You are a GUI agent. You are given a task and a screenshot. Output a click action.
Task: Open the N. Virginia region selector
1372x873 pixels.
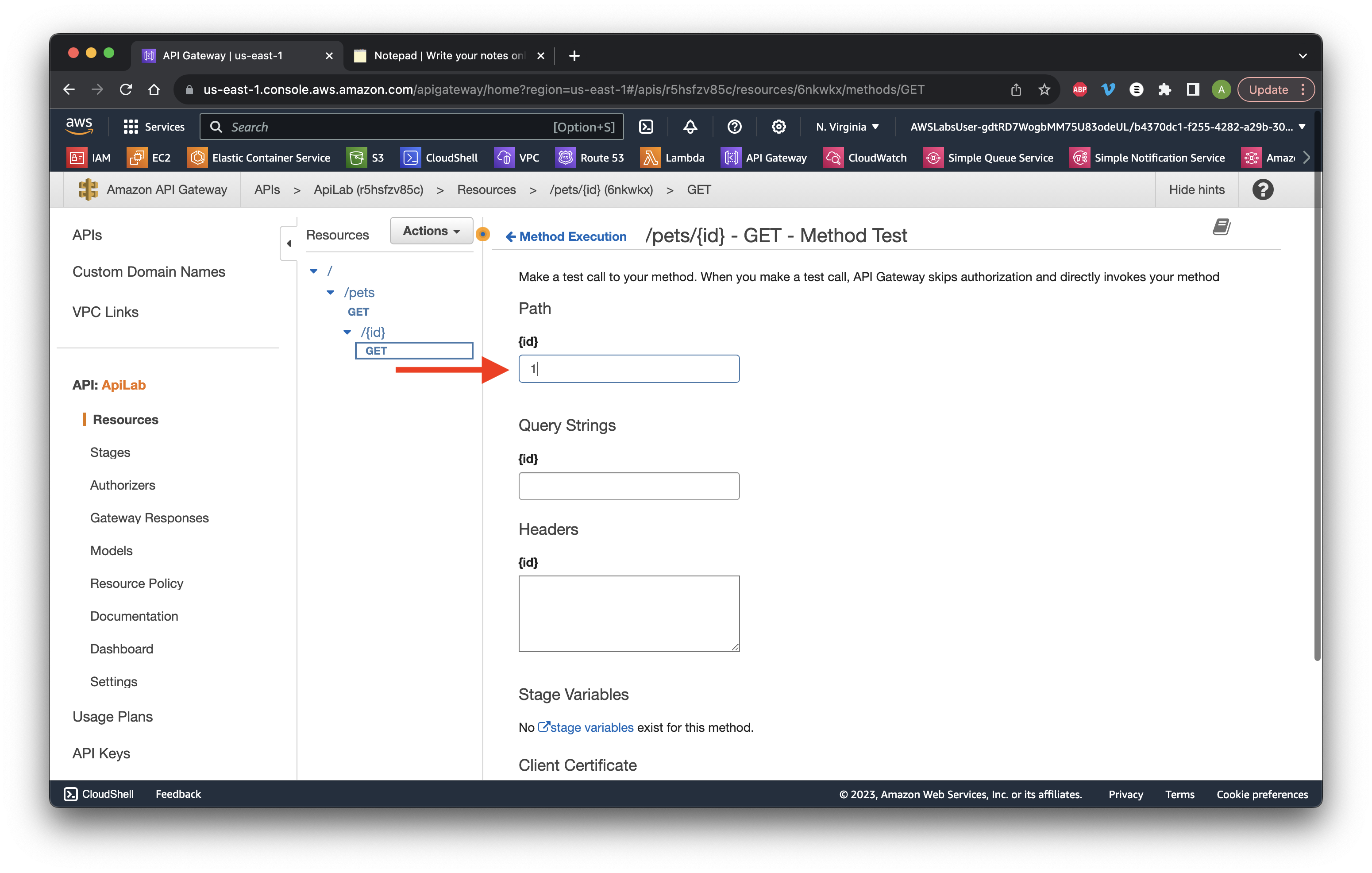tap(847, 127)
